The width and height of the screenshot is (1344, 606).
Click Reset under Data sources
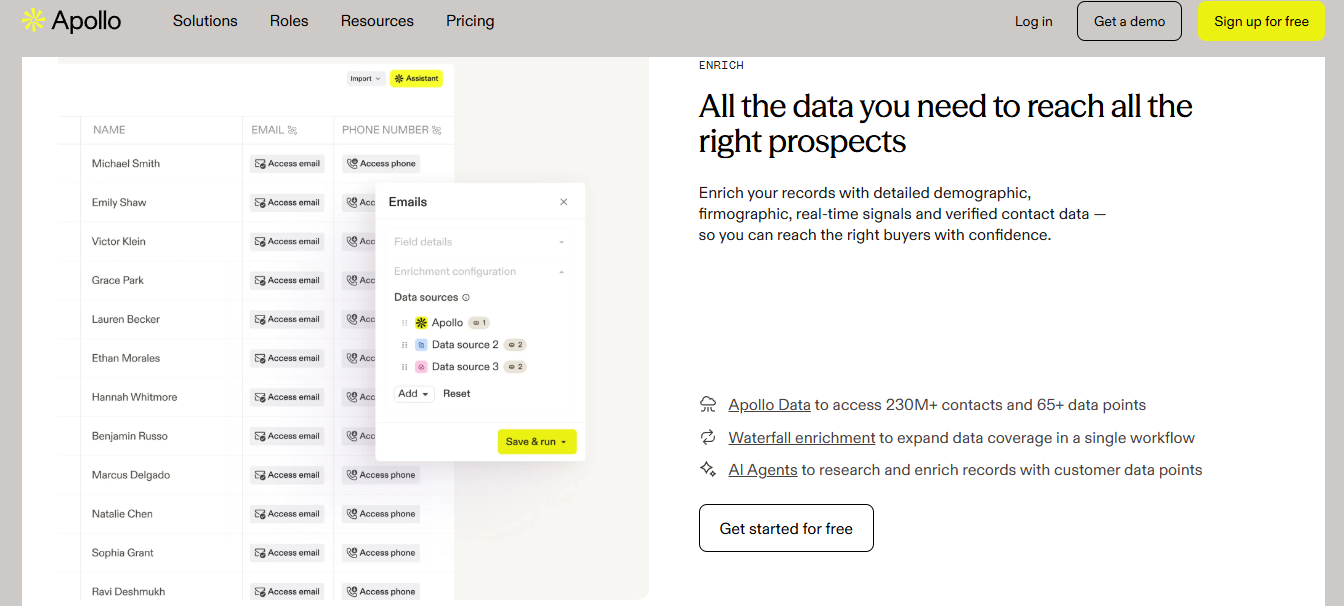click(457, 394)
